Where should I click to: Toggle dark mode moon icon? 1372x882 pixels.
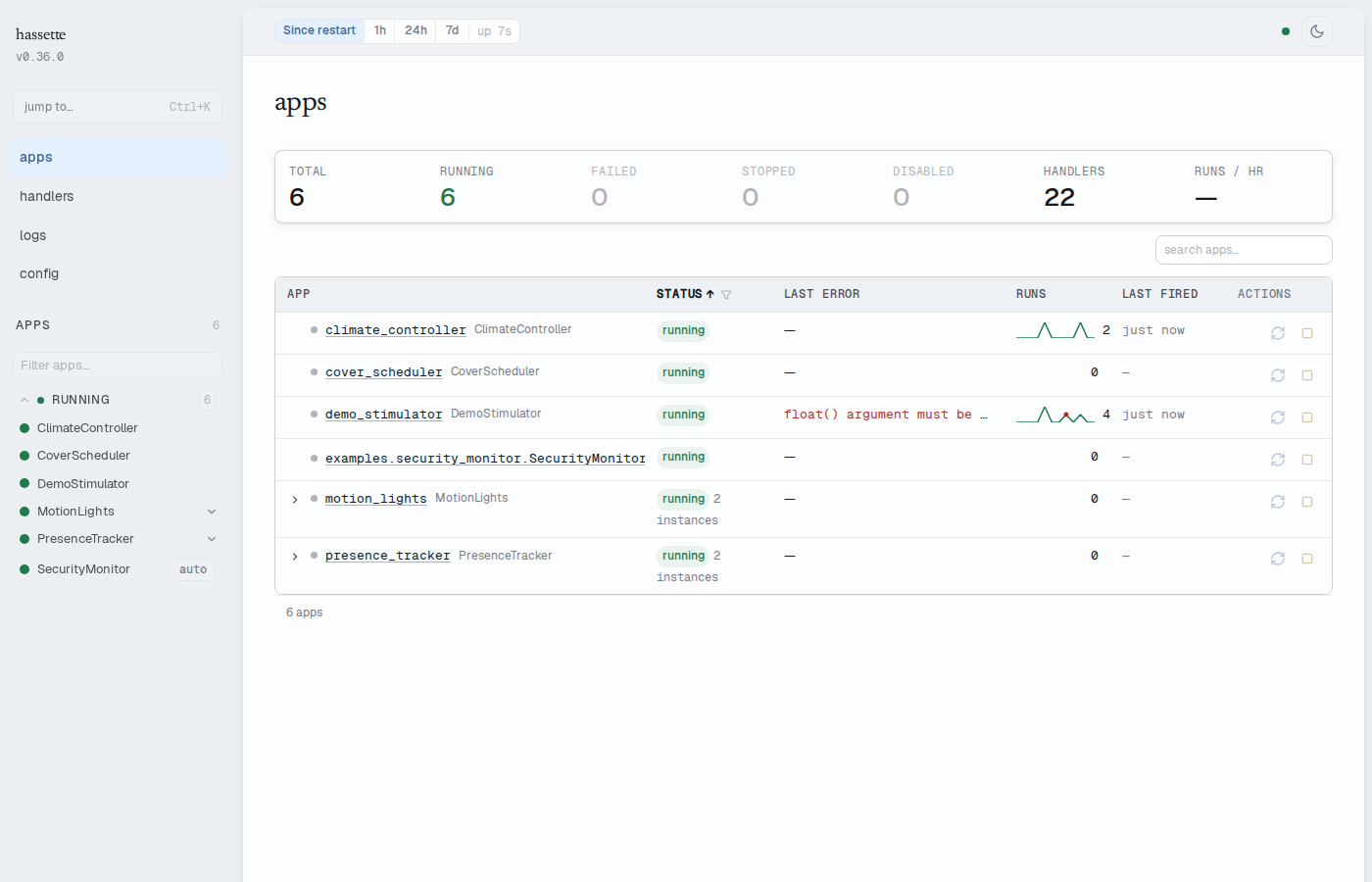pyautogui.click(x=1317, y=31)
